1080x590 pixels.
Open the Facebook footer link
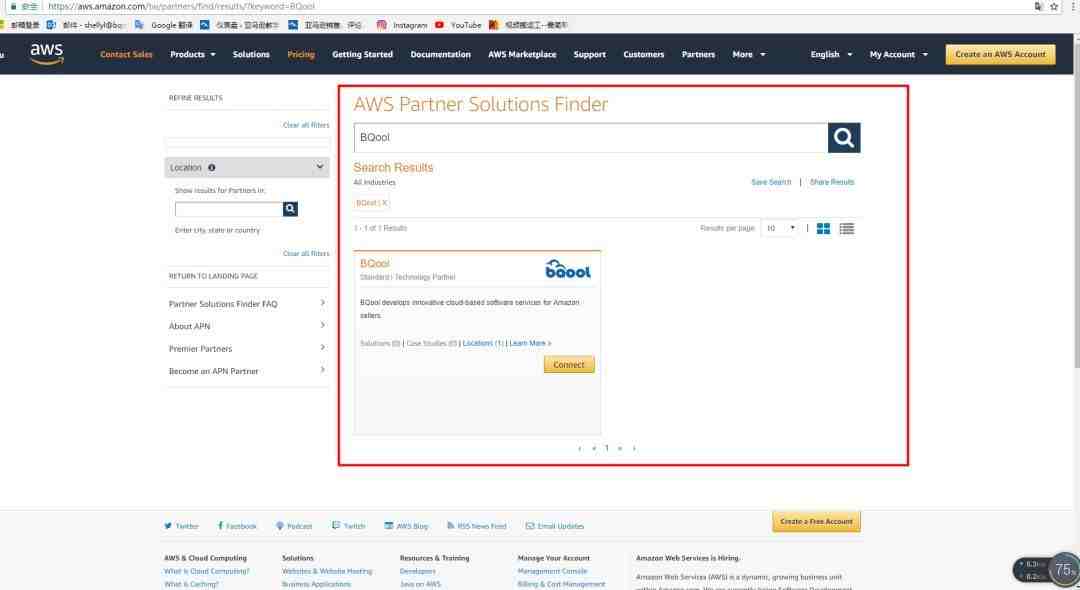(237, 526)
